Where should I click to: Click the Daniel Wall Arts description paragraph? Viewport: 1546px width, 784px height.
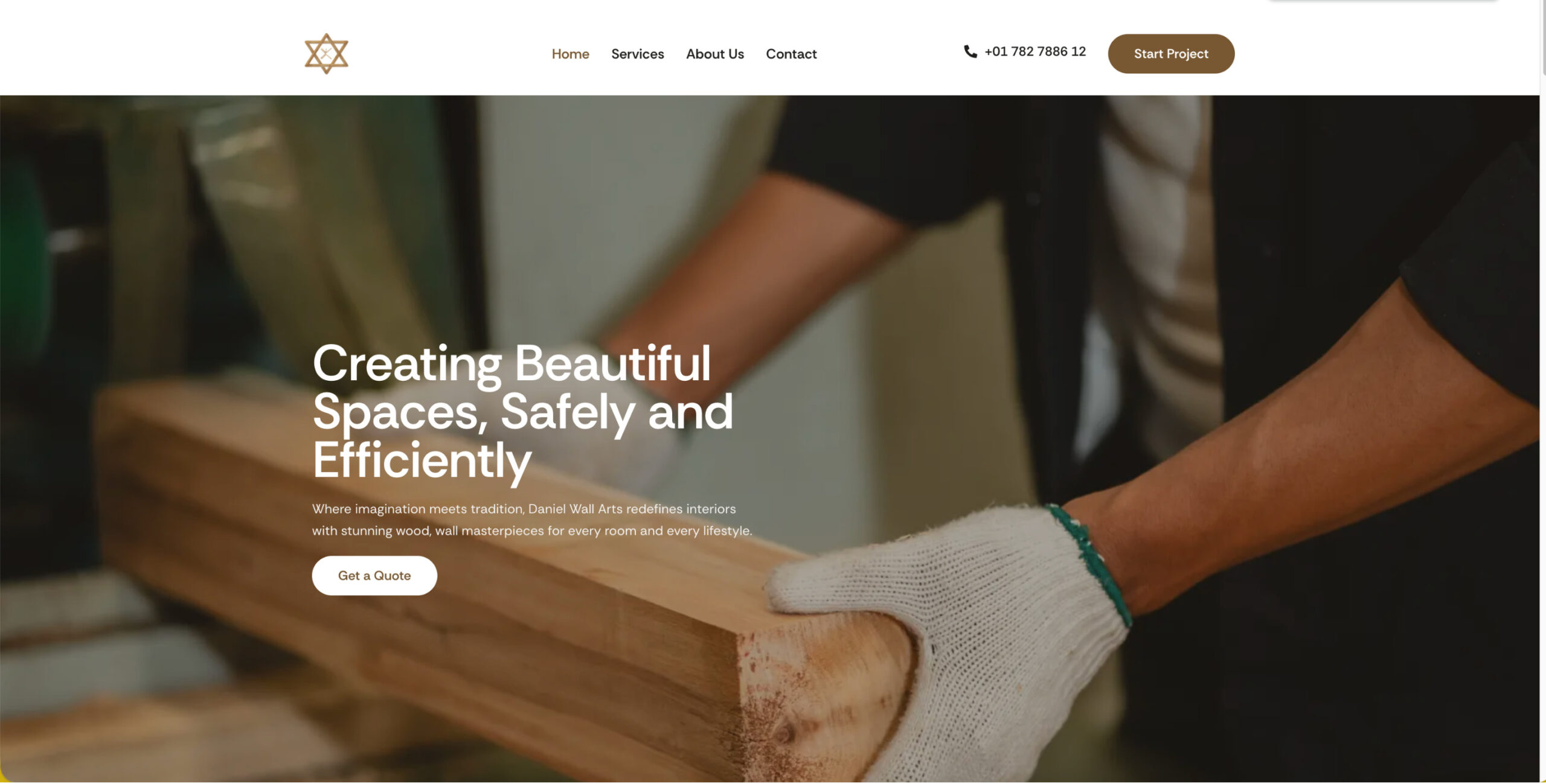(x=532, y=520)
